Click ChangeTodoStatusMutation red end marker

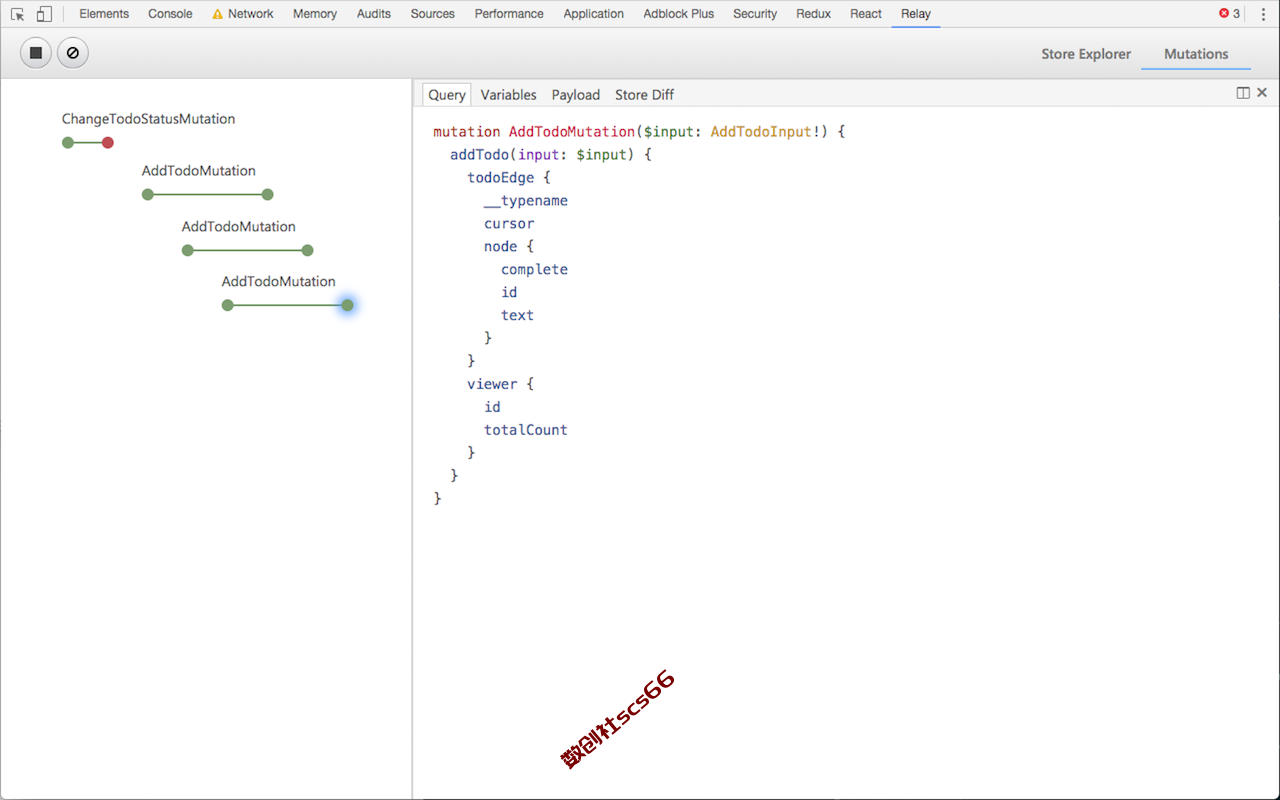click(108, 143)
